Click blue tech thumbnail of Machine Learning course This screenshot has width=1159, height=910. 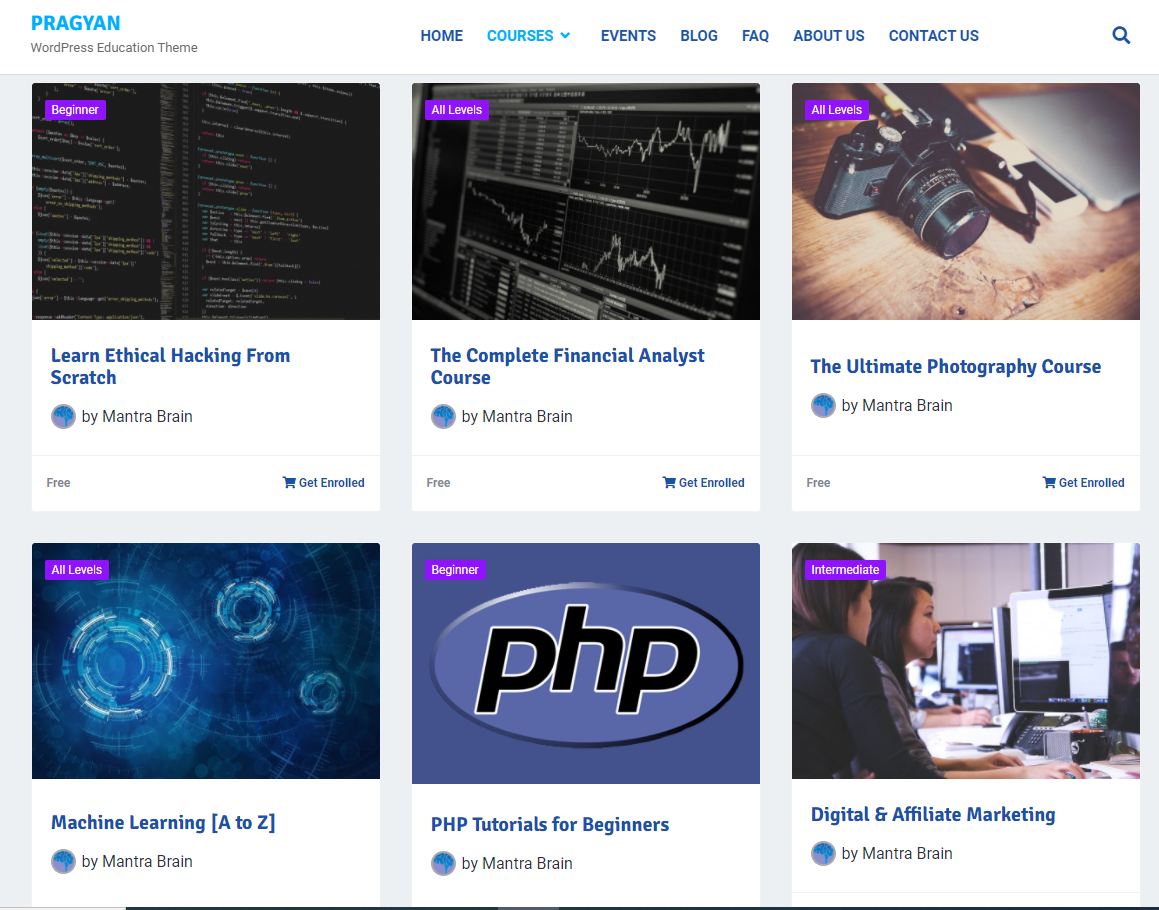(205, 661)
